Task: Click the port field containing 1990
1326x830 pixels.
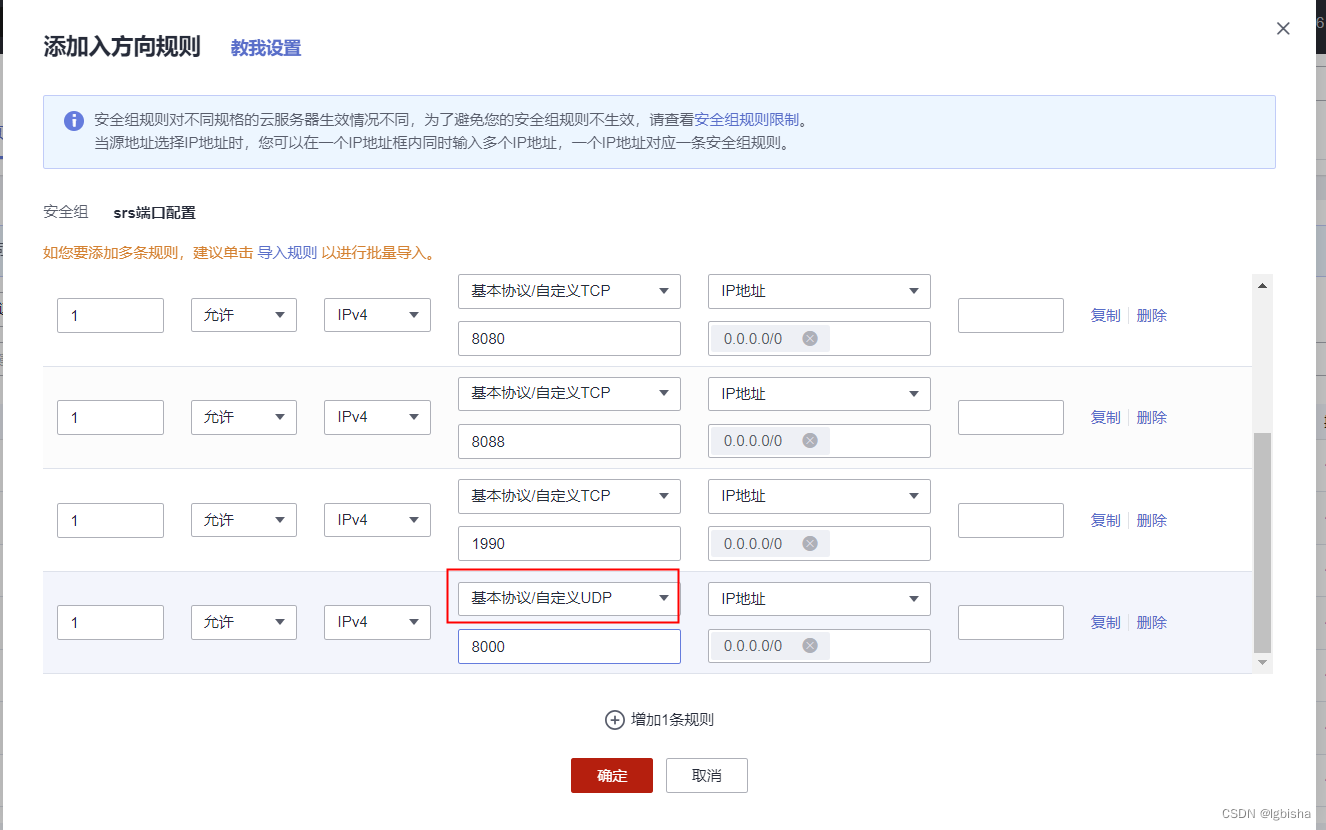Action: pos(569,544)
